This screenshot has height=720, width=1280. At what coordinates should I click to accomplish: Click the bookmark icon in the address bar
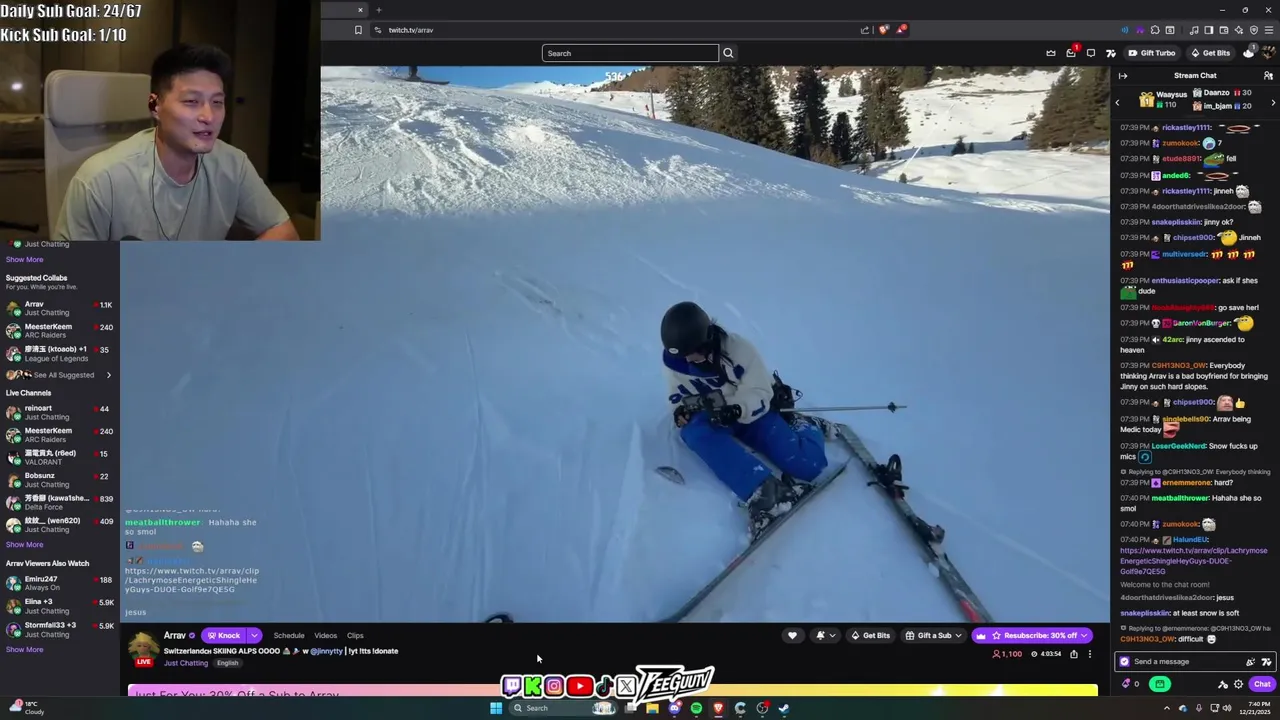(358, 30)
